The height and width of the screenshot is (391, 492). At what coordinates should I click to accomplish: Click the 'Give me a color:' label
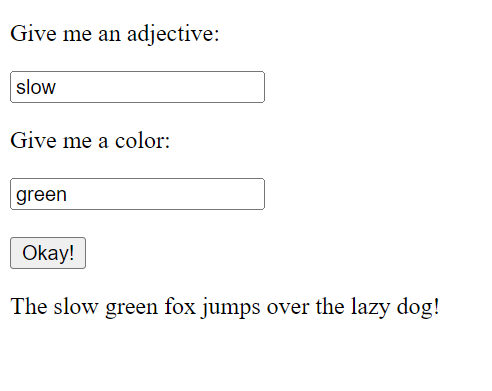pyautogui.click(x=90, y=141)
